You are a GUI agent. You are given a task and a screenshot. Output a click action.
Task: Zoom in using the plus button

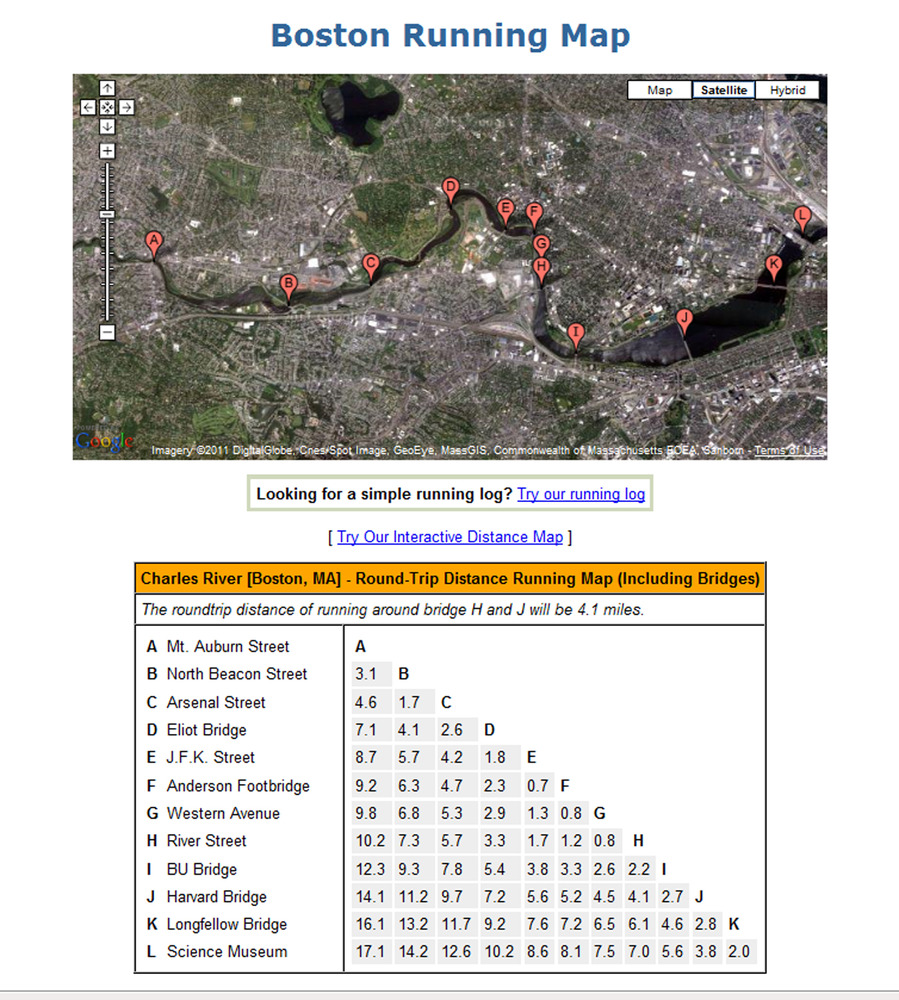tap(107, 151)
